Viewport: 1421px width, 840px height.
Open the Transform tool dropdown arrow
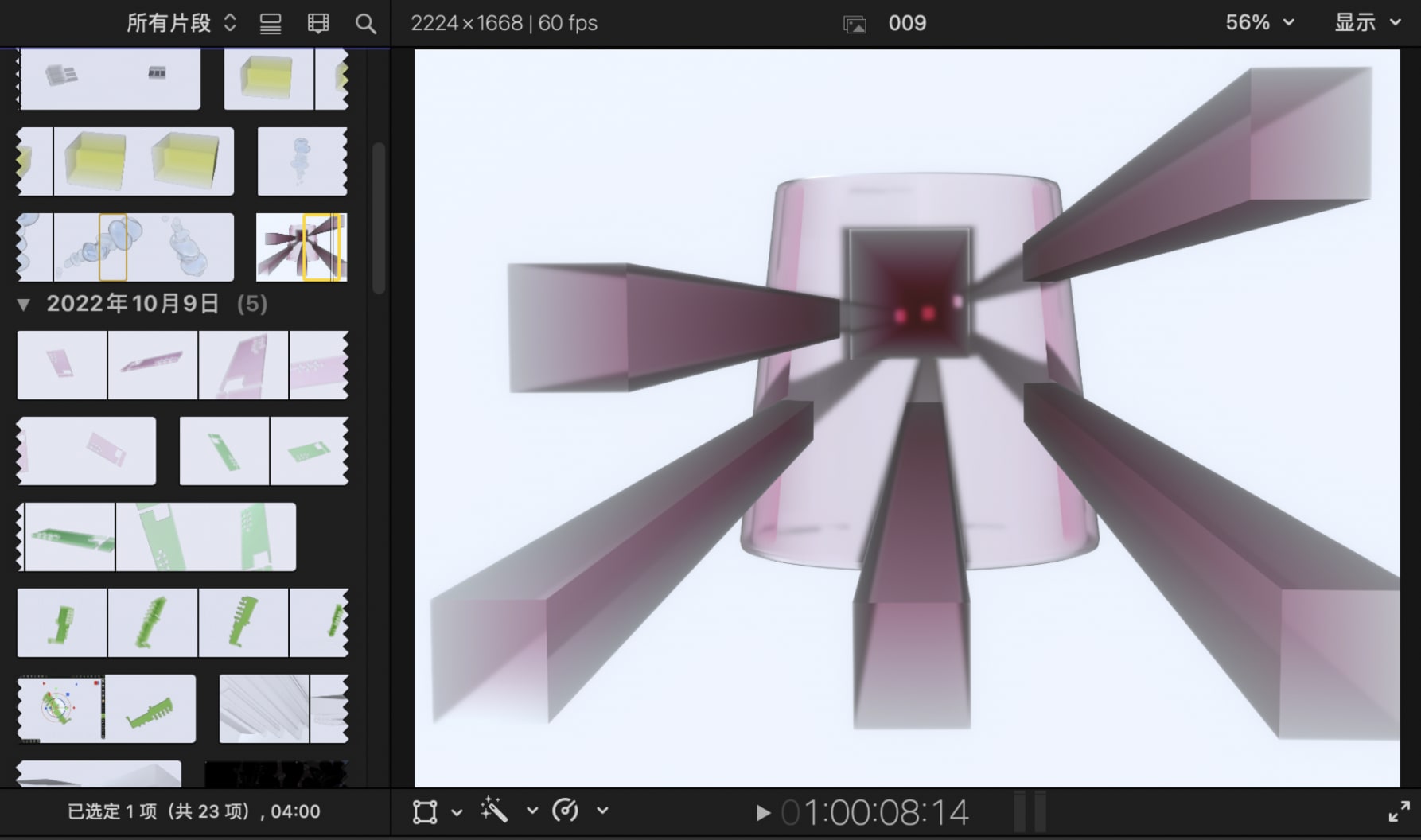457,812
